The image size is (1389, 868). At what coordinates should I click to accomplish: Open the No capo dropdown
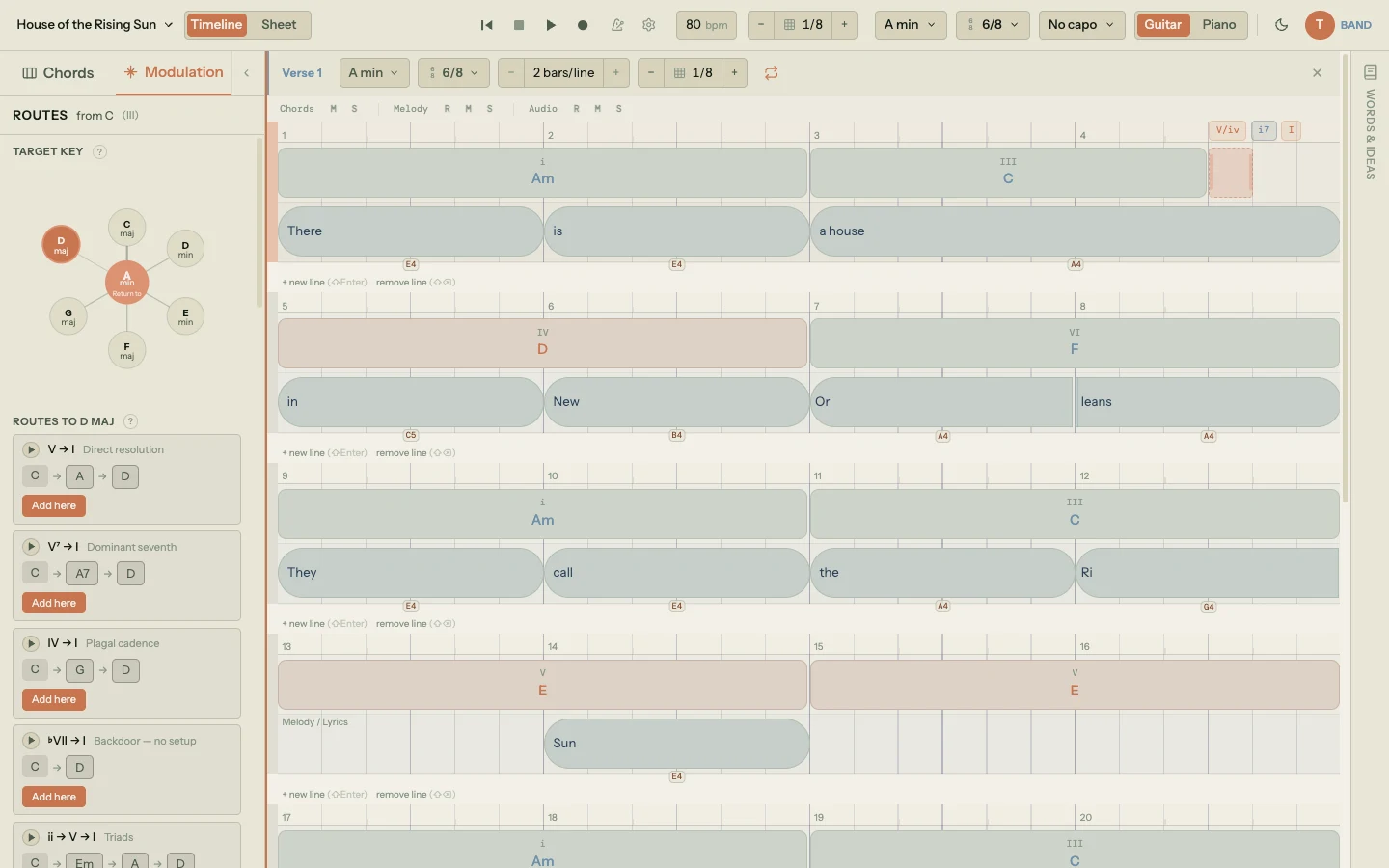(x=1079, y=25)
